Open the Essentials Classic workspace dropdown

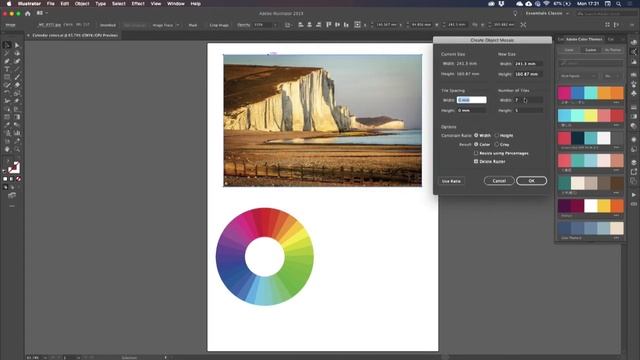547,13
